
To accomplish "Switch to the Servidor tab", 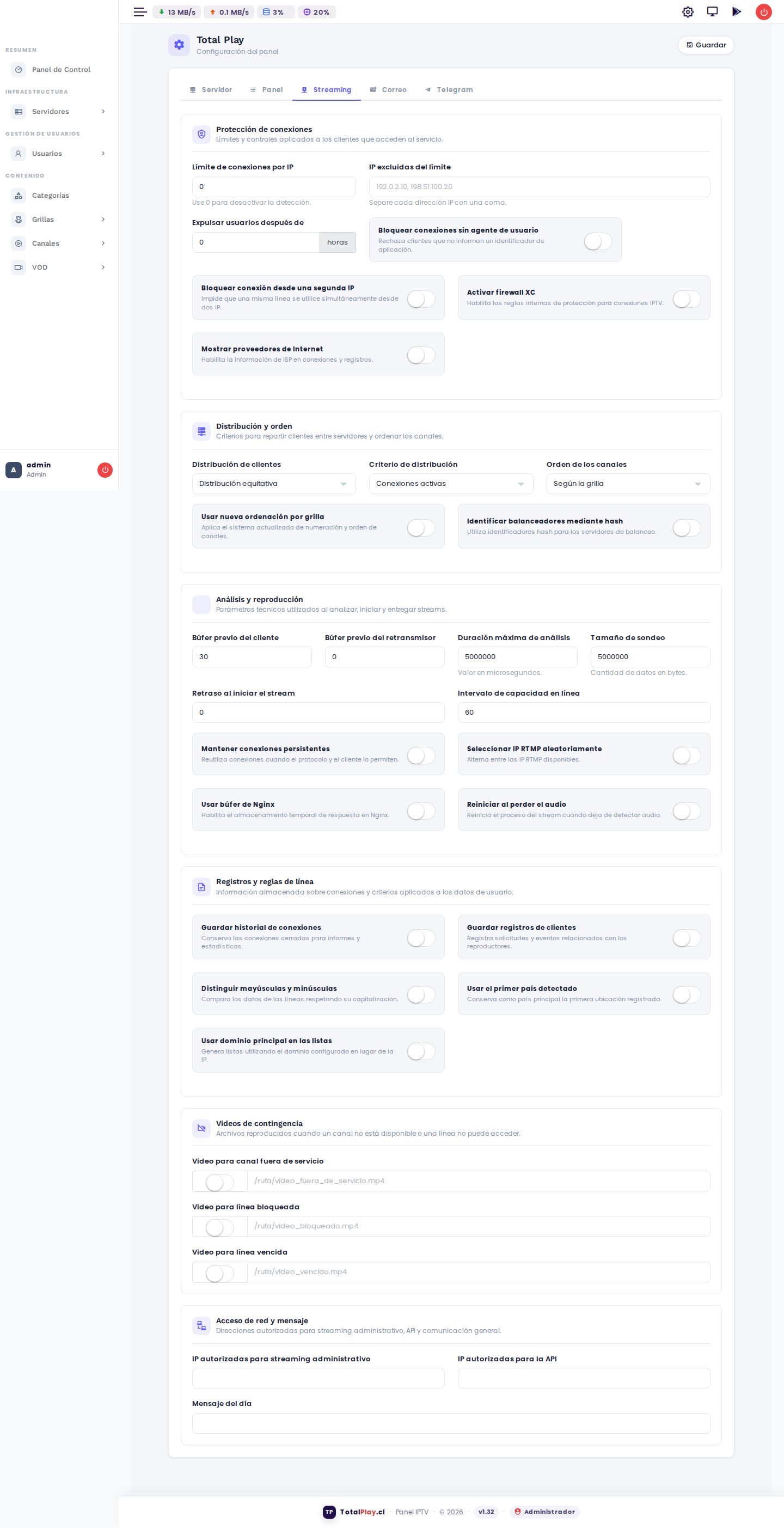I will click(x=211, y=89).
